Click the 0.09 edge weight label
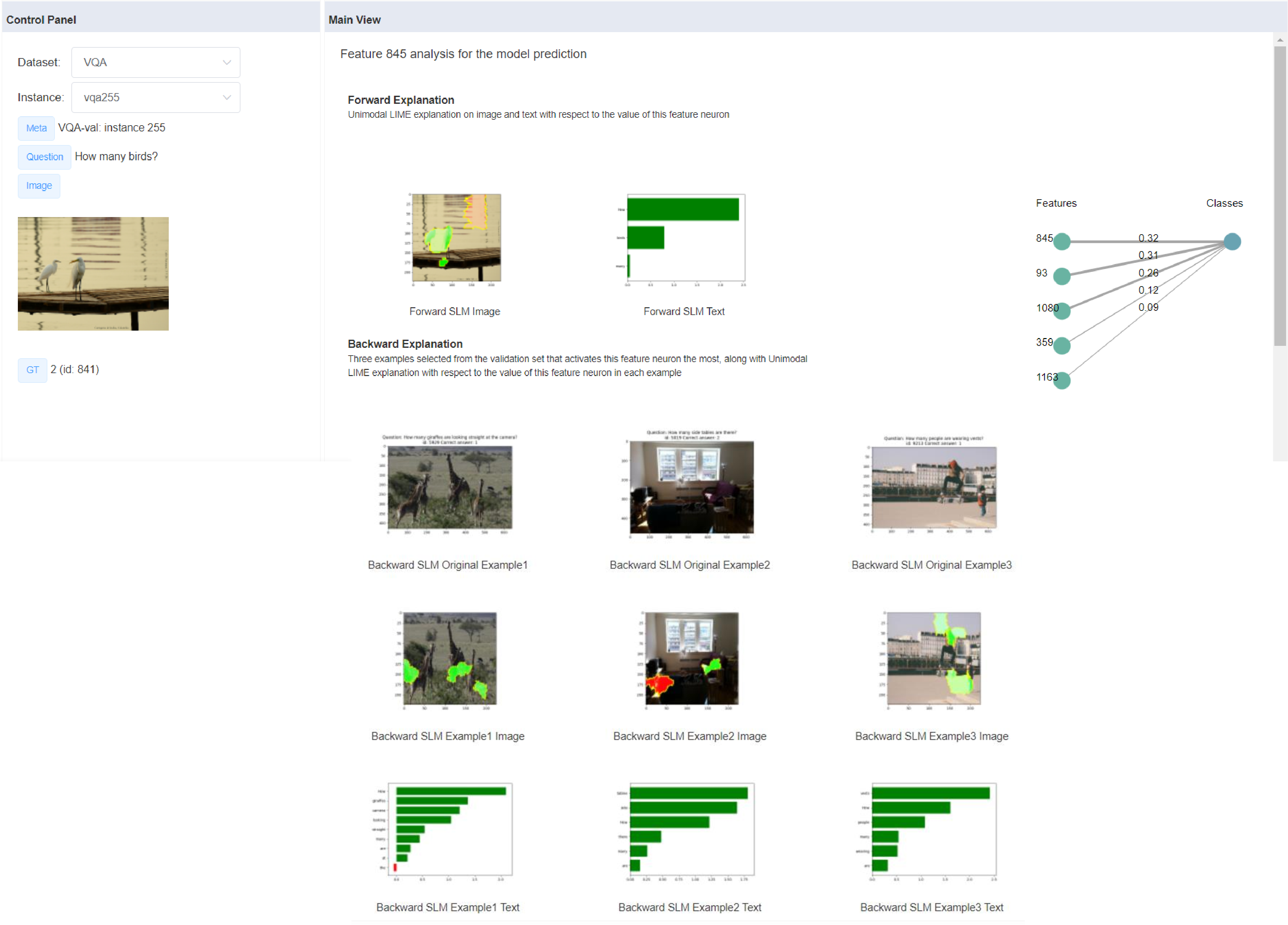 click(x=1148, y=308)
